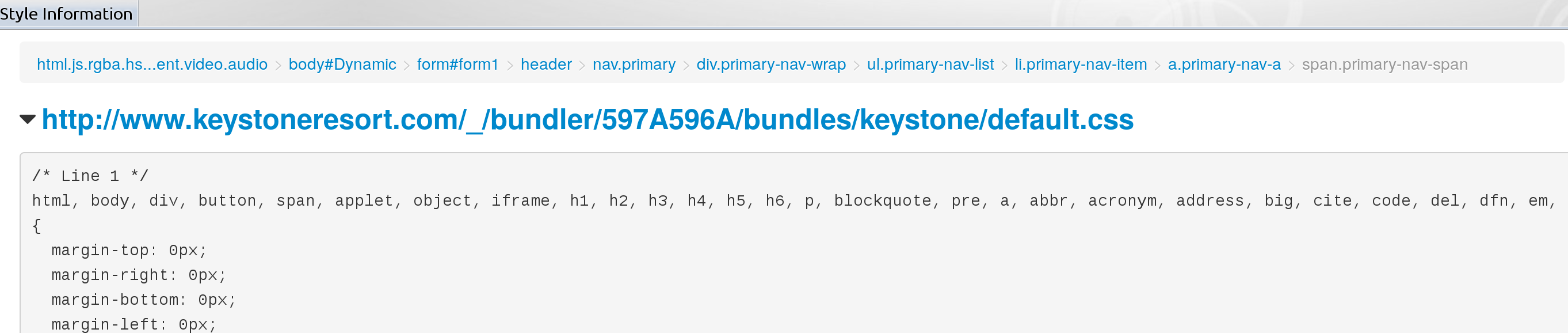The image size is (1568, 333).
Task: Go to ul.primary-nav-list ancestor
Action: pyautogui.click(x=930, y=65)
